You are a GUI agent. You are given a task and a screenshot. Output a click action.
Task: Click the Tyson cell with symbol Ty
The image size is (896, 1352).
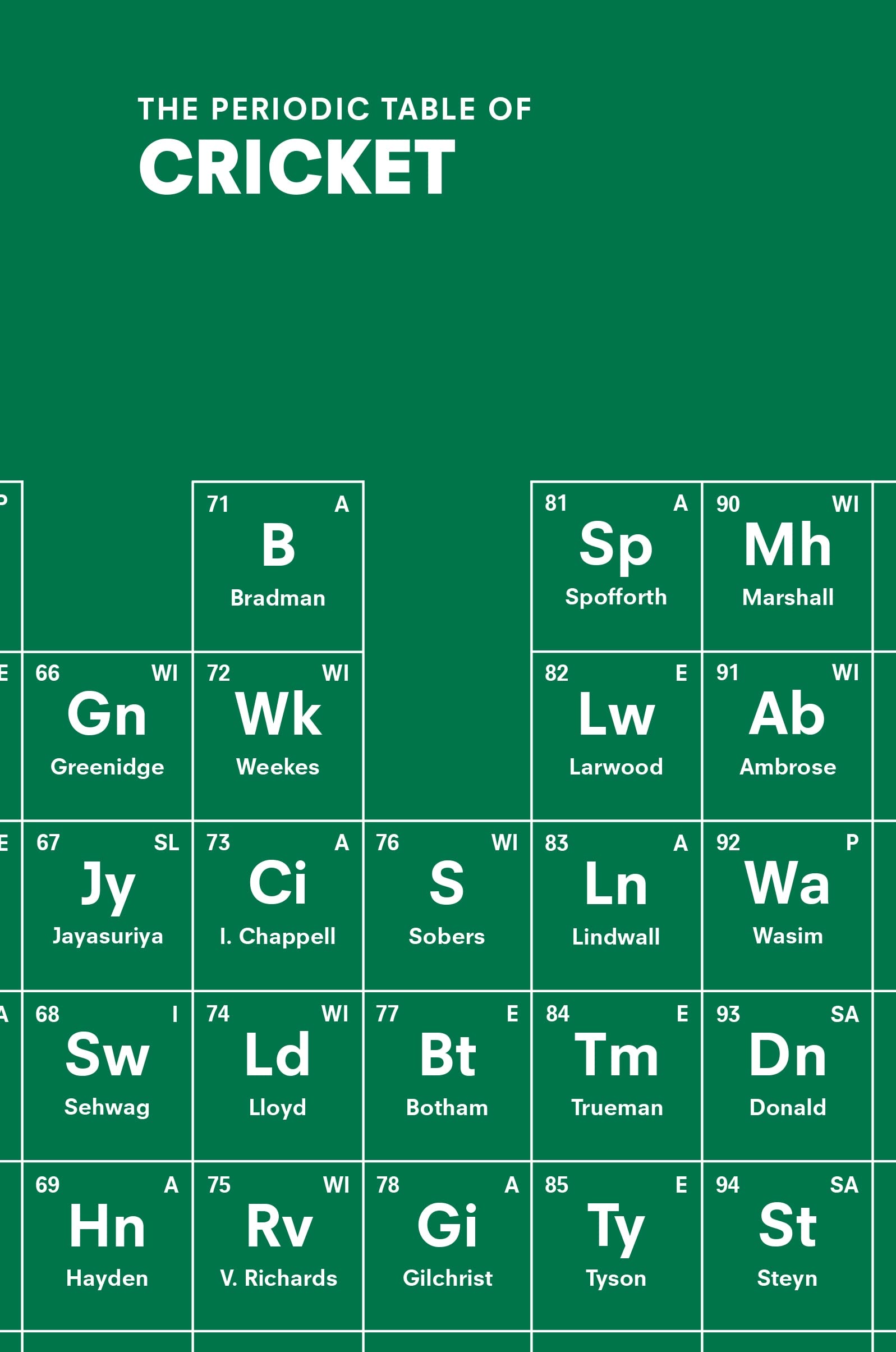pos(617,1246)
